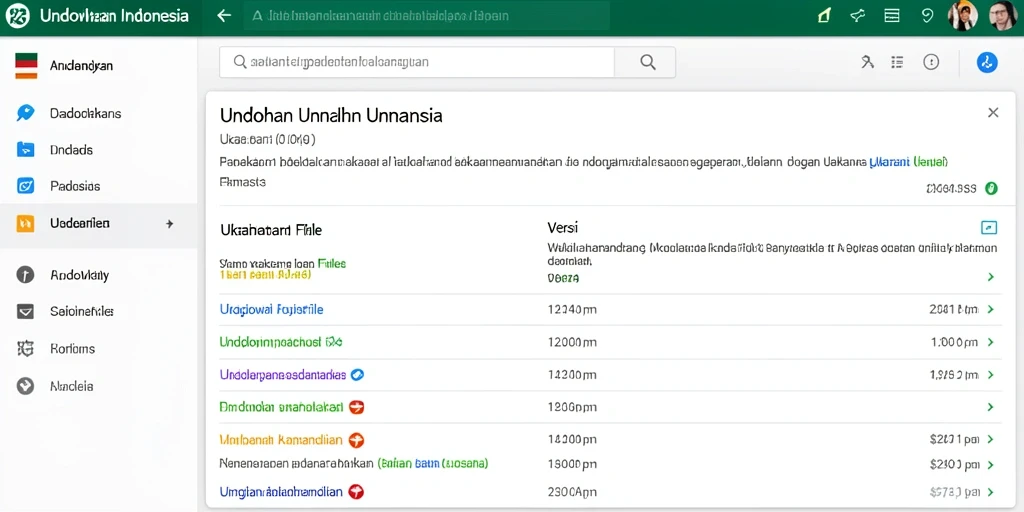Open the Uragiowai Fojisriile link
The width and height of the screenshot is (1024, 512).
(x=271, y=310)
